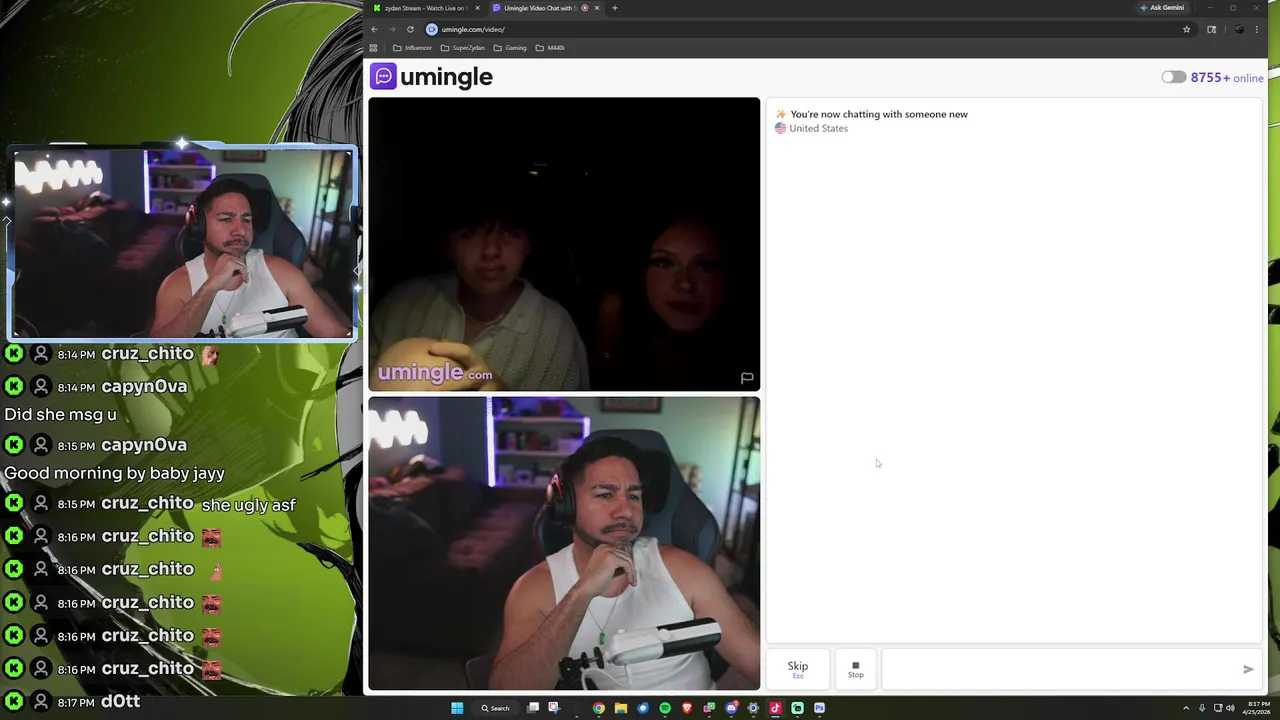
Task: Click the Skip button
Action: 797,668
